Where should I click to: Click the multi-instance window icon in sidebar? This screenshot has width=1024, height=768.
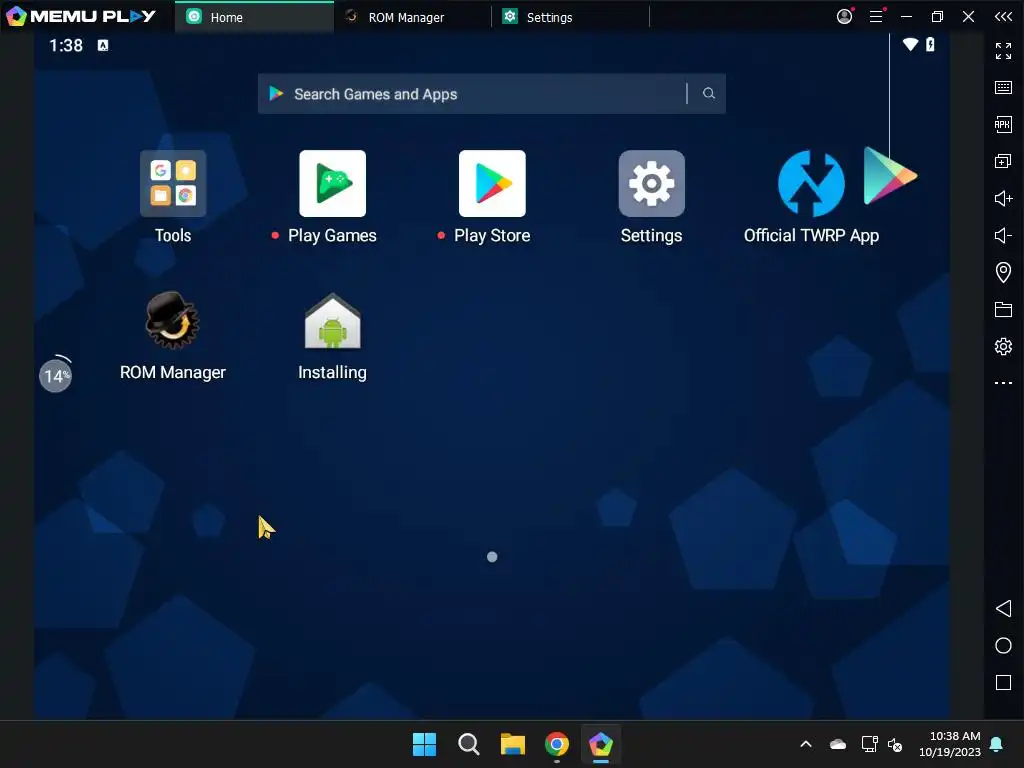[x=1003, y=161]
